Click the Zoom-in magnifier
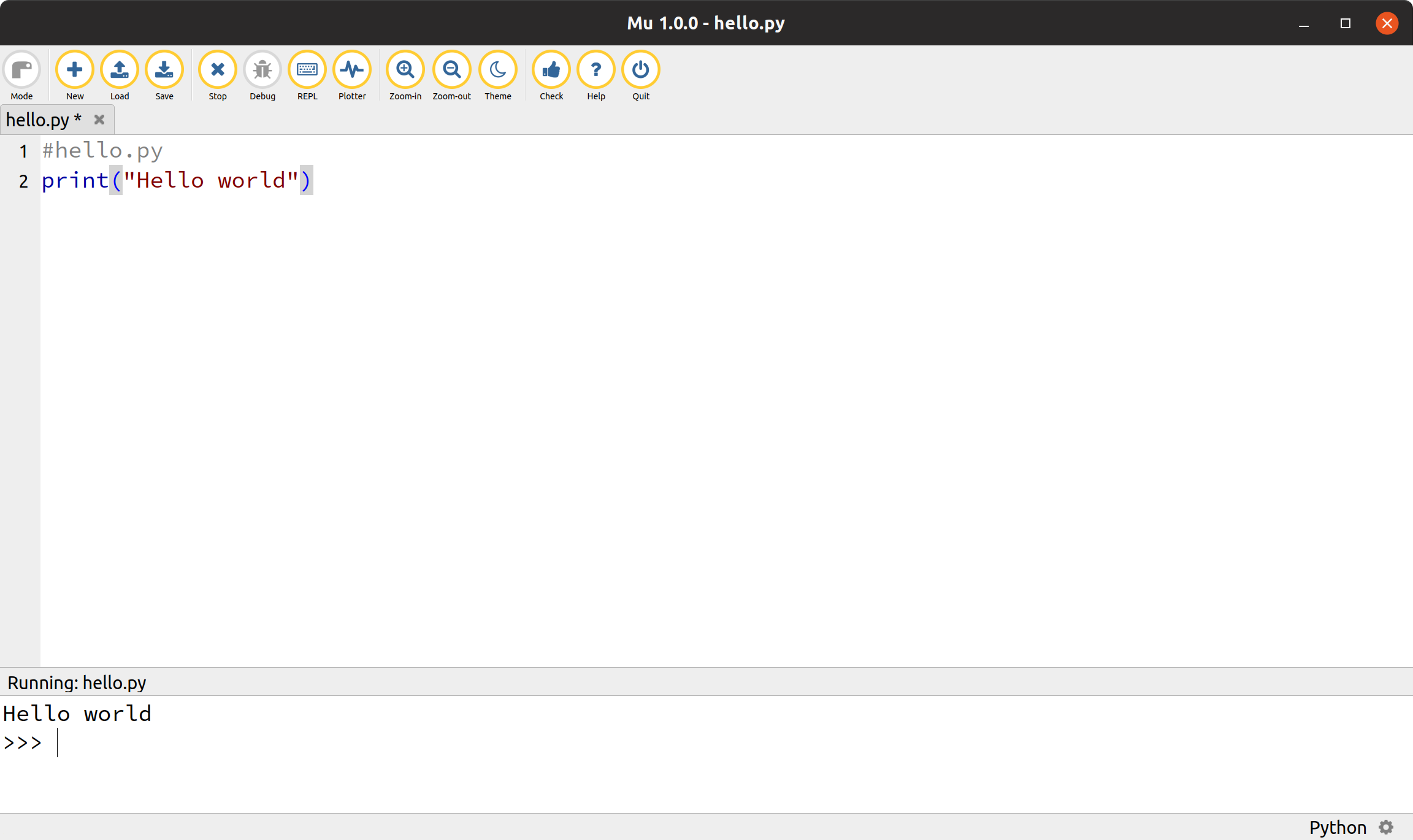This screenshot has height=840, width=1413. point(405,70)
